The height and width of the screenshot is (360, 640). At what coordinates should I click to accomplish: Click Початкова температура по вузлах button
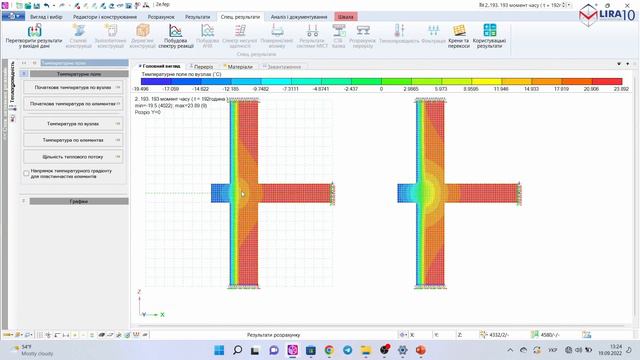point(73,87)
